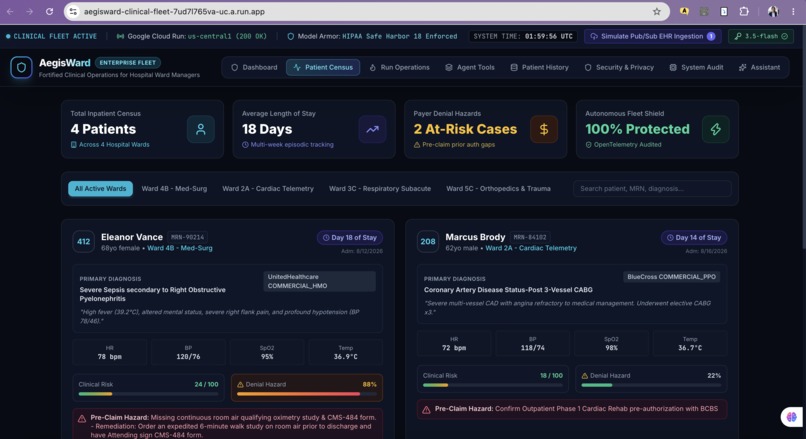
Task: Click Eleanor Vance's HR 78 bpm vital
Action: coord(109,352)
